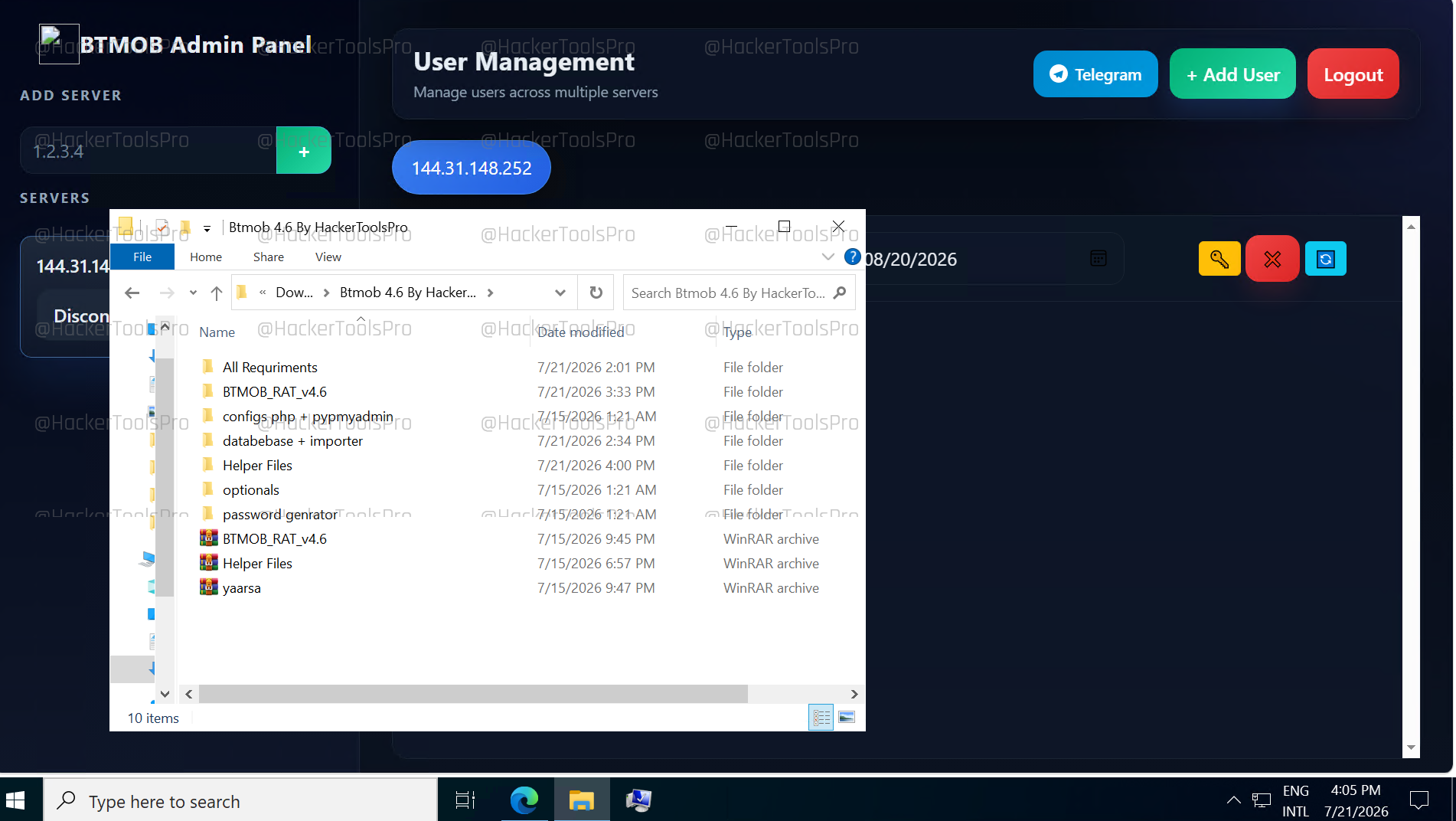The height and width of the screenshot is (821, 1456).
Task: Select the All Requriments folder
Action: (269, 368)
